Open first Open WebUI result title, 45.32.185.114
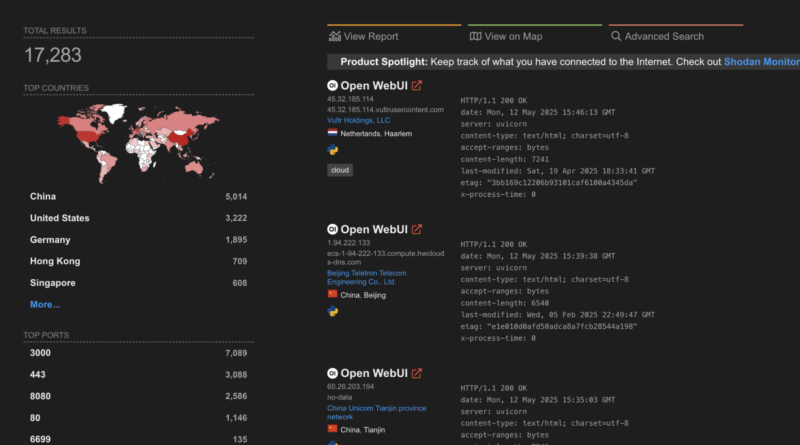The image size is (800, 445). click(x=374, y=86)
